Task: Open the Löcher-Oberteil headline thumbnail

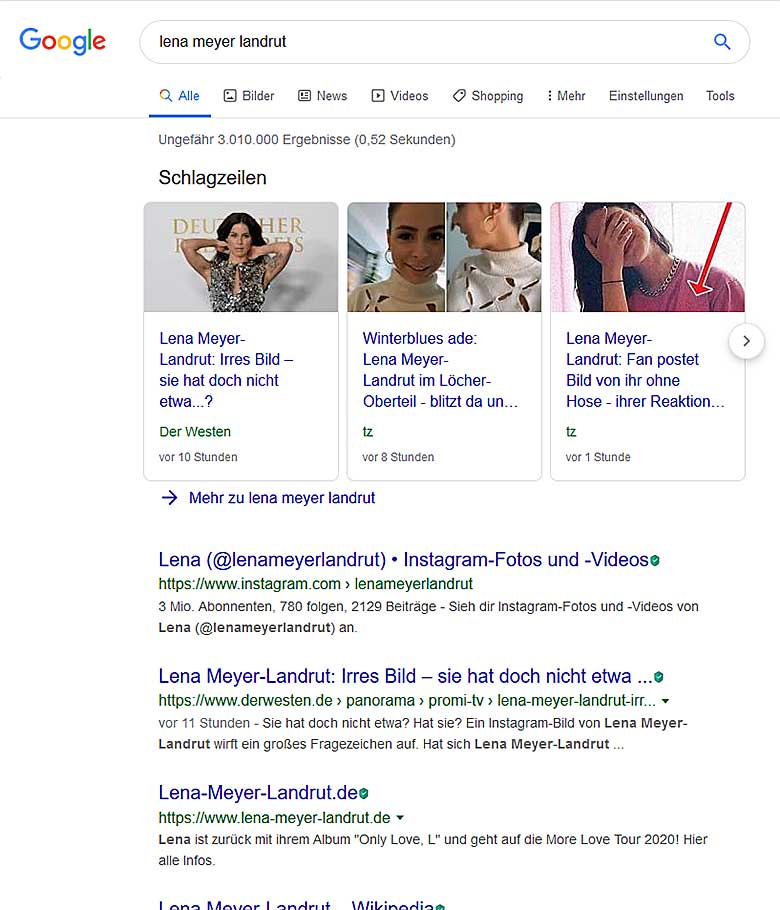Action: pyautogui.click(x=444, y=257)
